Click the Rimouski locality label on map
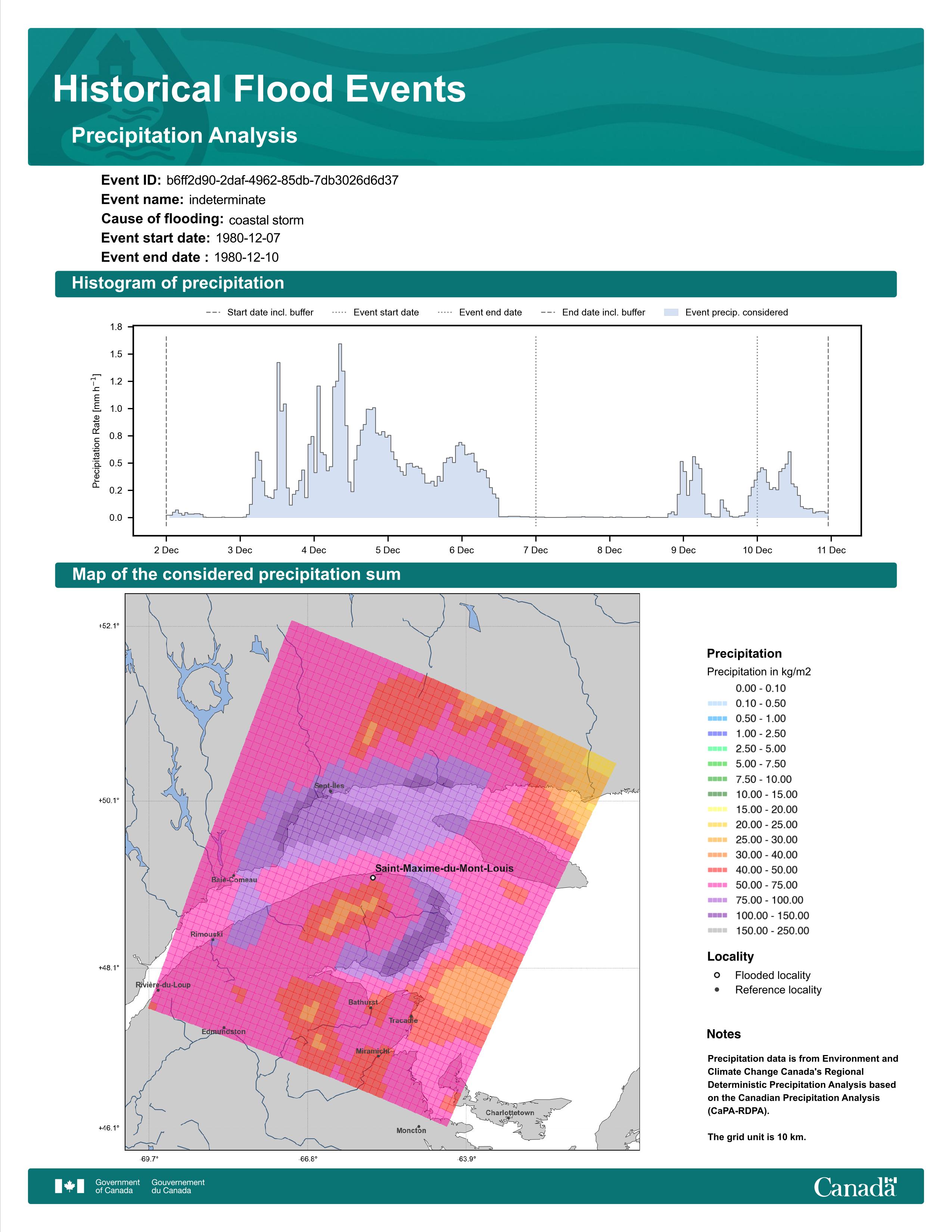Screen dimensions: 952x1232 pos(206,935)
